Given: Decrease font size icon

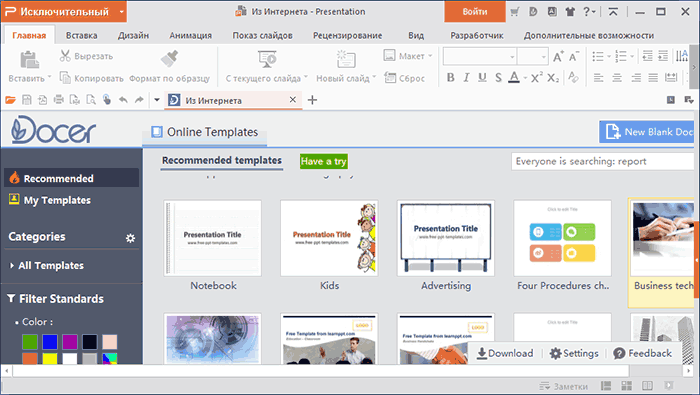Looking at the screenshot, I should (x=574, y=56).
